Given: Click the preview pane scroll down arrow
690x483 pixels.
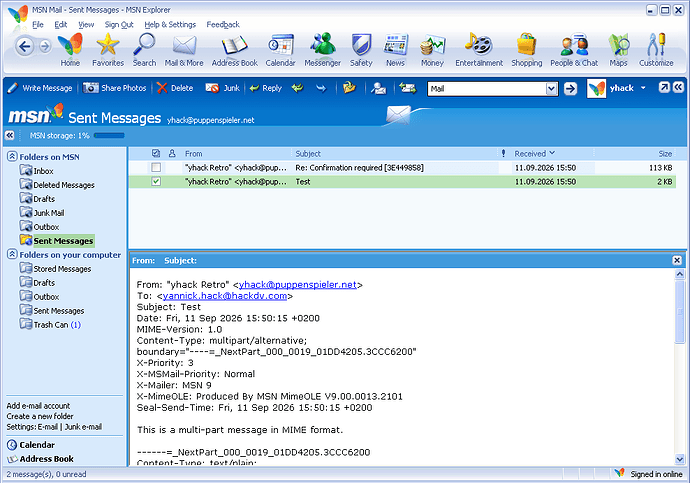Looking at the screenshot, I should tap(679, 460).
